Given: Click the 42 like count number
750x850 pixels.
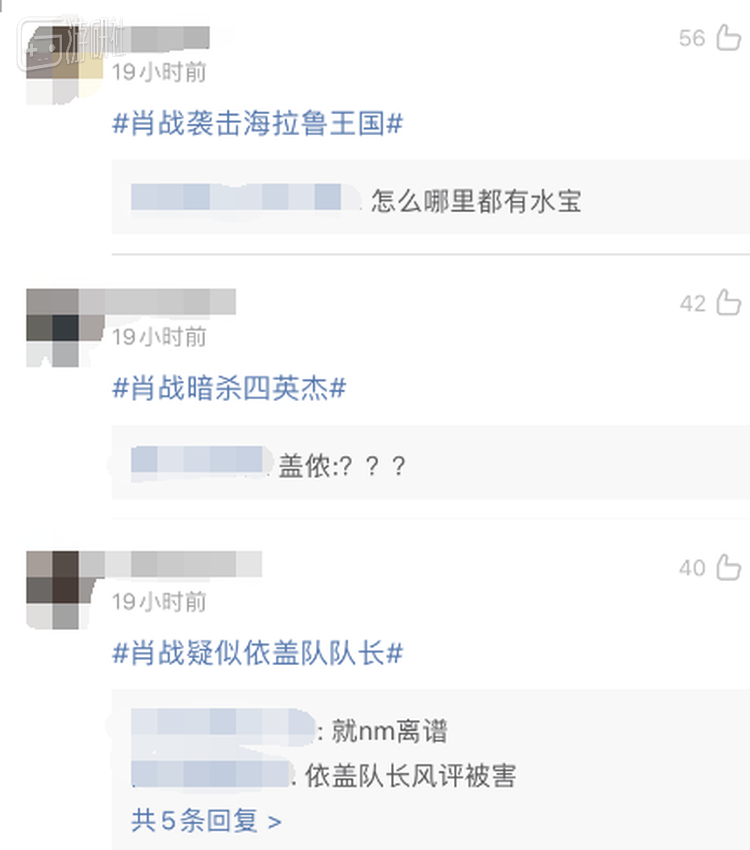Looking at the screenshot, I should pyautogui.click(x=693, y=303).
